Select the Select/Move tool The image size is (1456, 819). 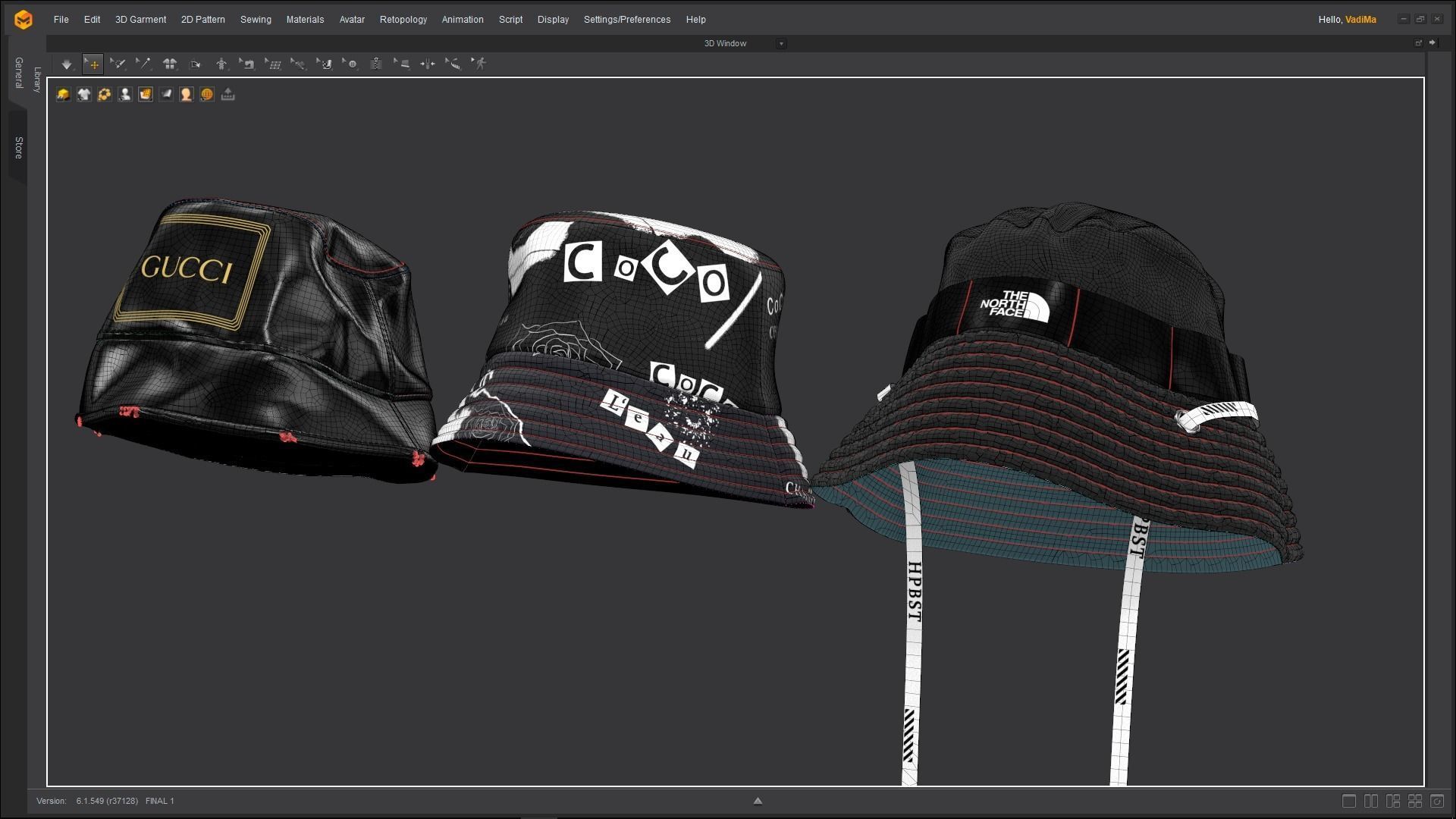(93, 64)
